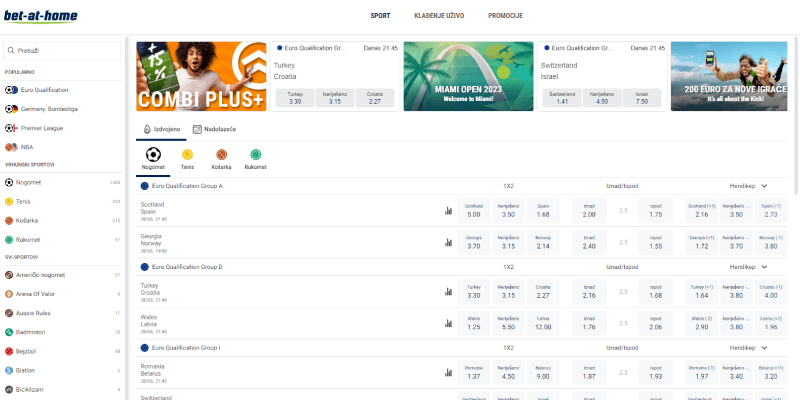Open statistics icon for Wales vs Latvia
This screenshot has height=400, width=800.
click(x=448, y=323)
